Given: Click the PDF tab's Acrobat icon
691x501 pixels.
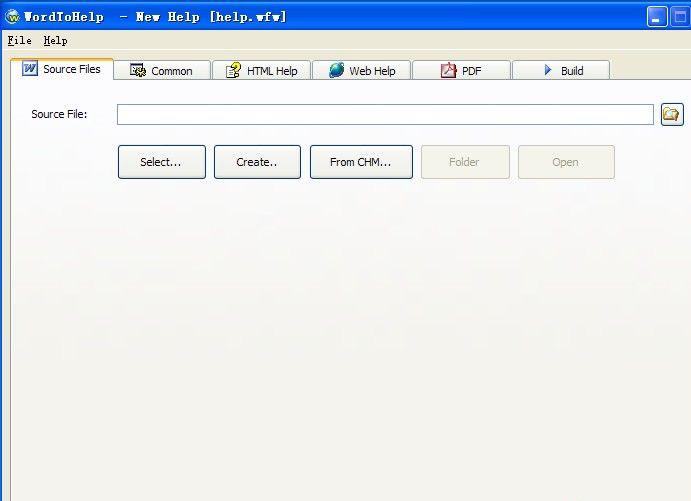Looking at the screenshot, I should tap(449, 71).
